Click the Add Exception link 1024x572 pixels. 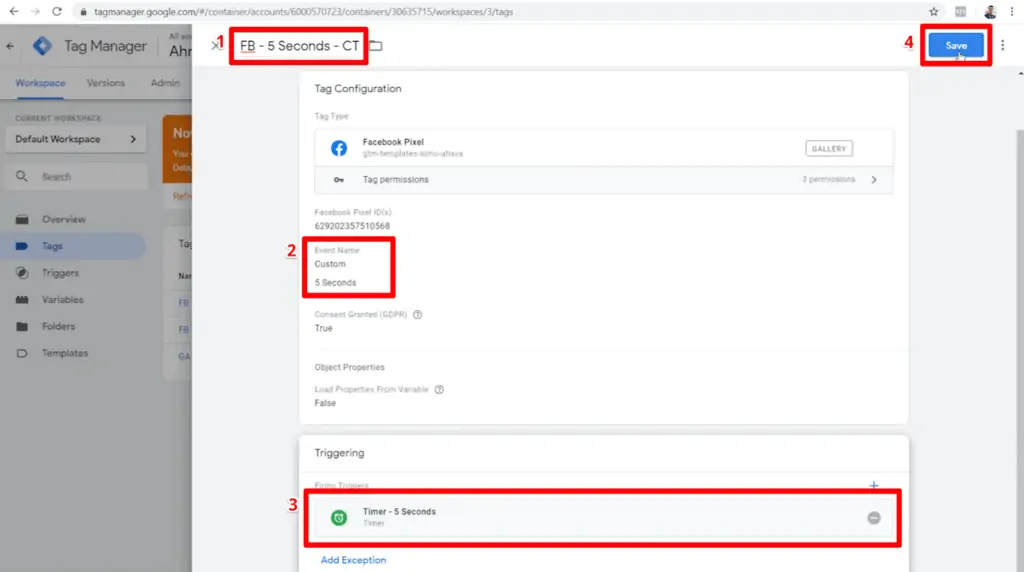pos(353,560)
